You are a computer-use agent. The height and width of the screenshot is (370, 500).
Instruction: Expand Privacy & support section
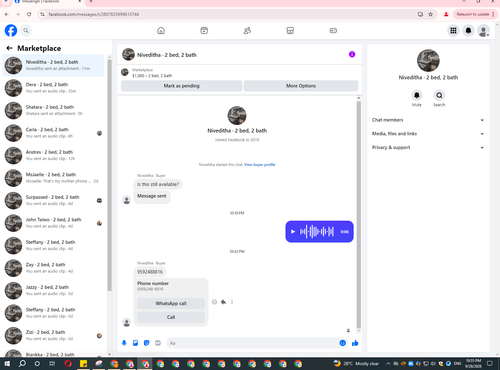tap(428, 147)
